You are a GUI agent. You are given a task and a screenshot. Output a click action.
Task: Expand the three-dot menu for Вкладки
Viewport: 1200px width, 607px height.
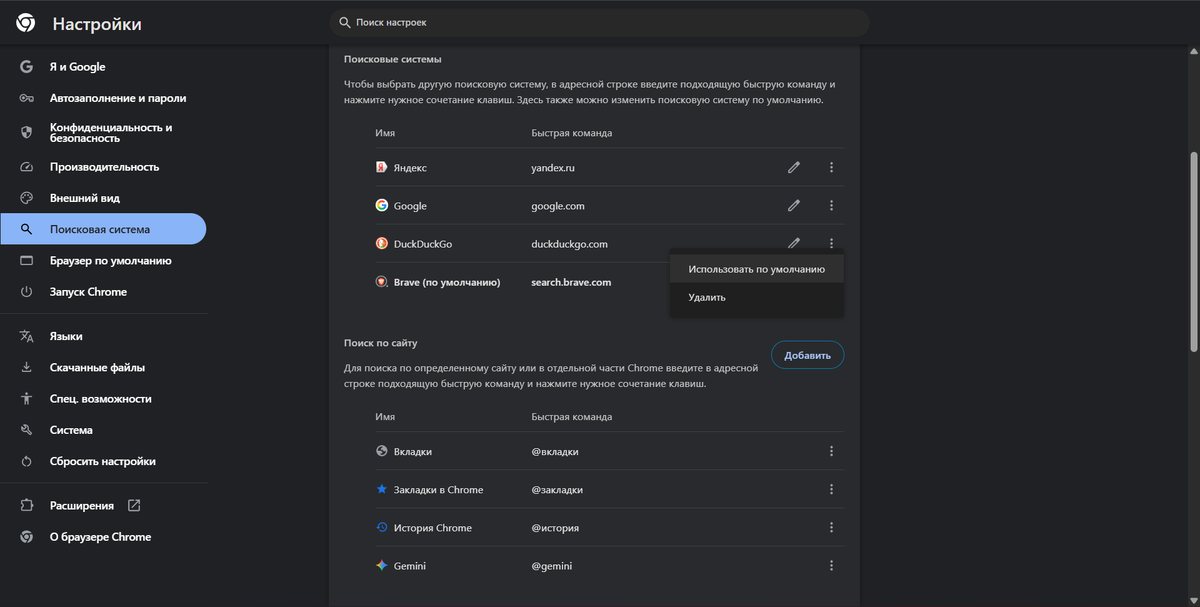831,452
